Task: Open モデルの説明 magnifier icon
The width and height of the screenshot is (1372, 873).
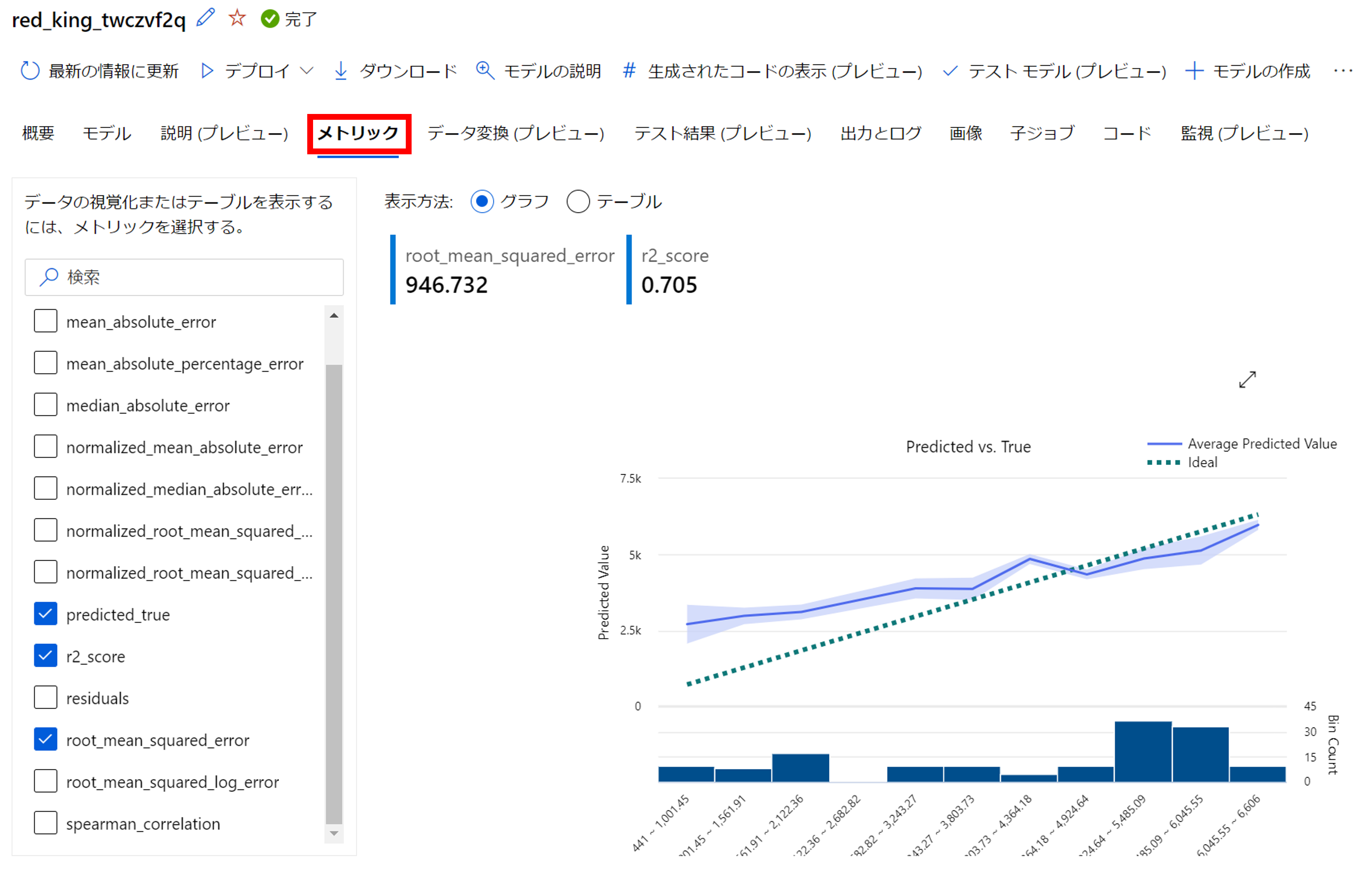Action: coord(485,71)
